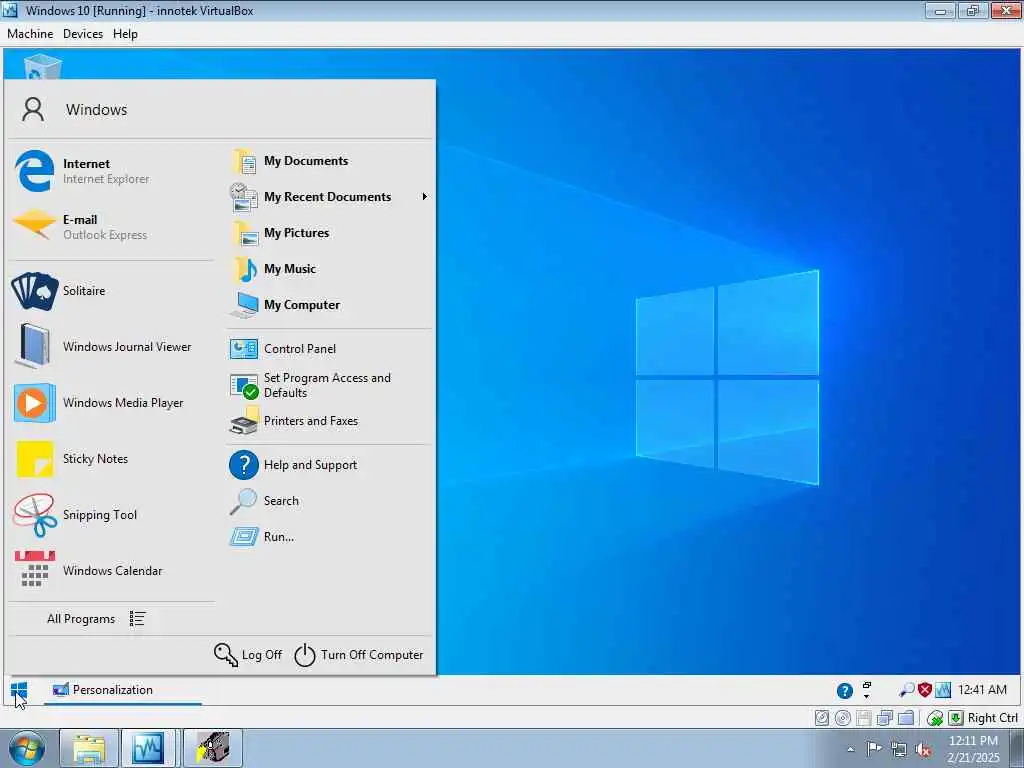
Task: Open the Run... dialog
Action: (329, 537)
